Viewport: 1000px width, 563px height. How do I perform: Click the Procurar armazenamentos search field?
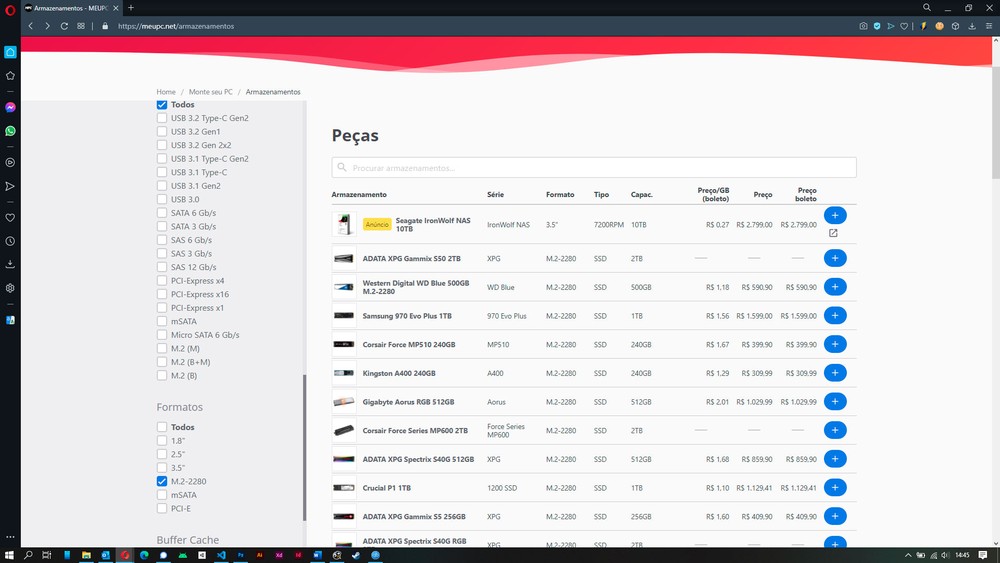click(594, 168)
